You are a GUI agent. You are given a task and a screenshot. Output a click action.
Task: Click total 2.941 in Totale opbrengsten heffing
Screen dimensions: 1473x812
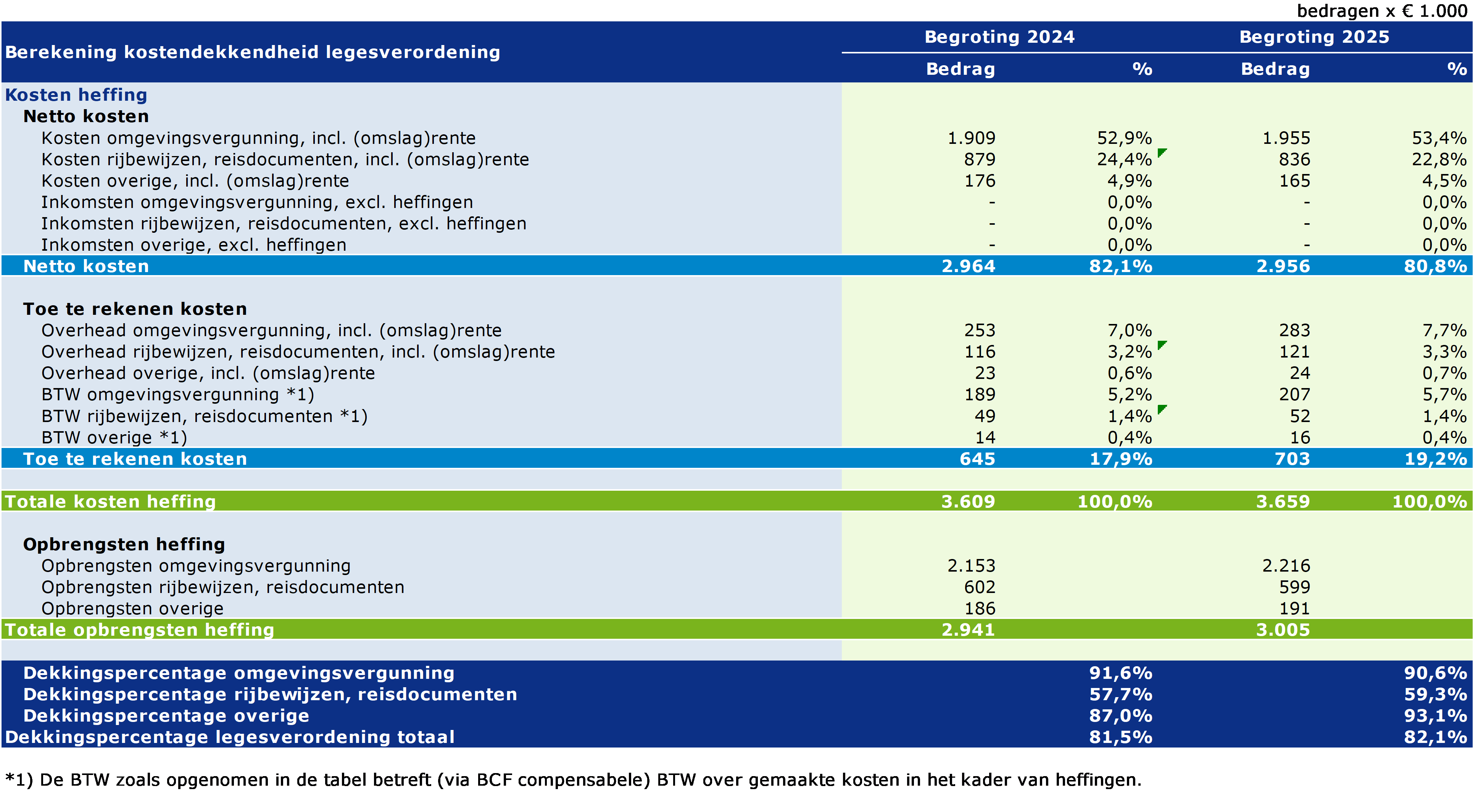968,631
